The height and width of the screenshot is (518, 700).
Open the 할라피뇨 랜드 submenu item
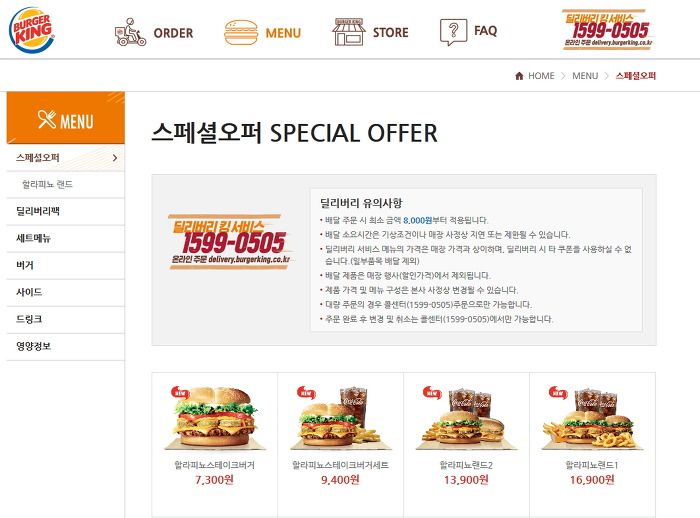47,184
